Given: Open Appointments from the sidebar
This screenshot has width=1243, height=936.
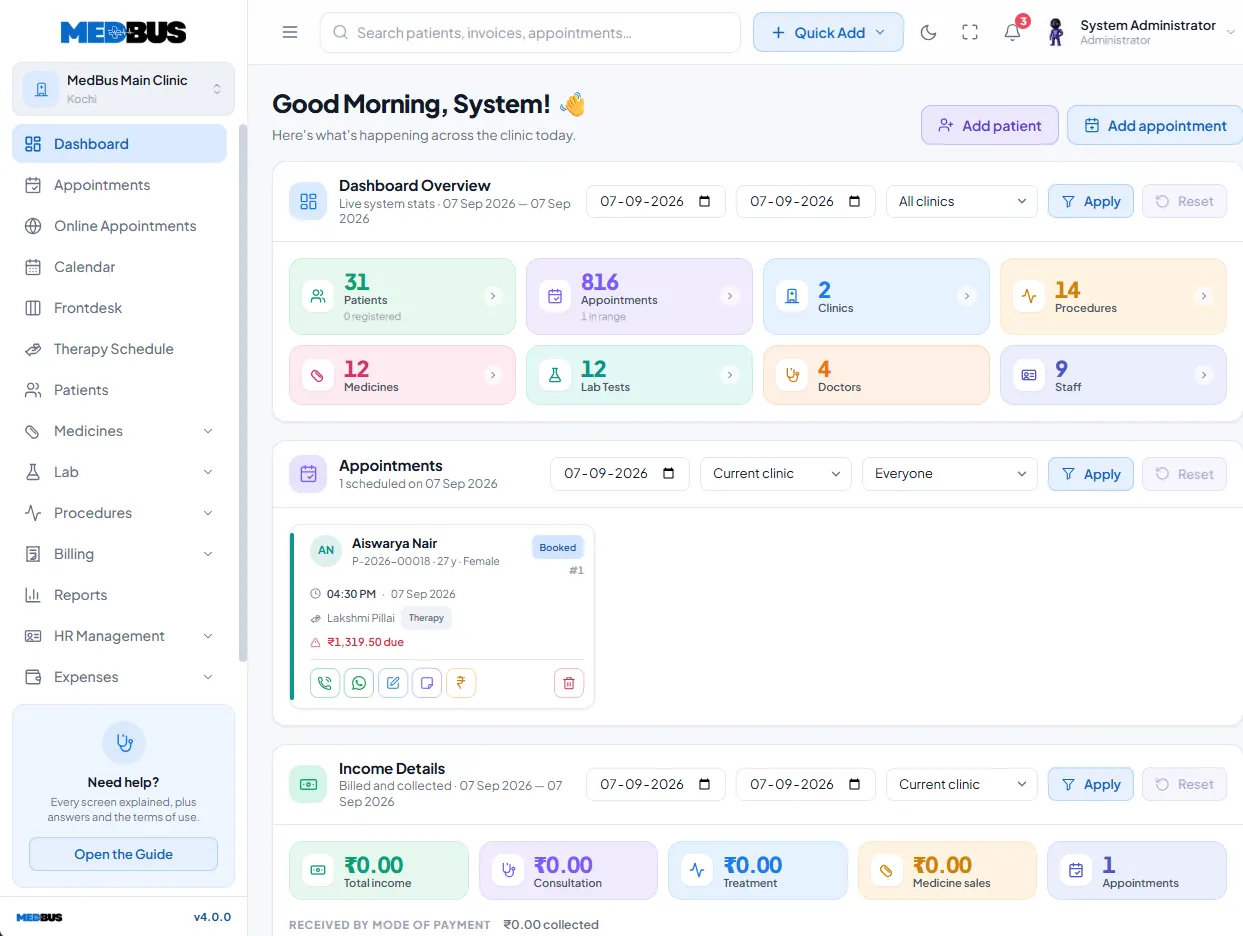Looking at the screenshot, I should (119, 185).
